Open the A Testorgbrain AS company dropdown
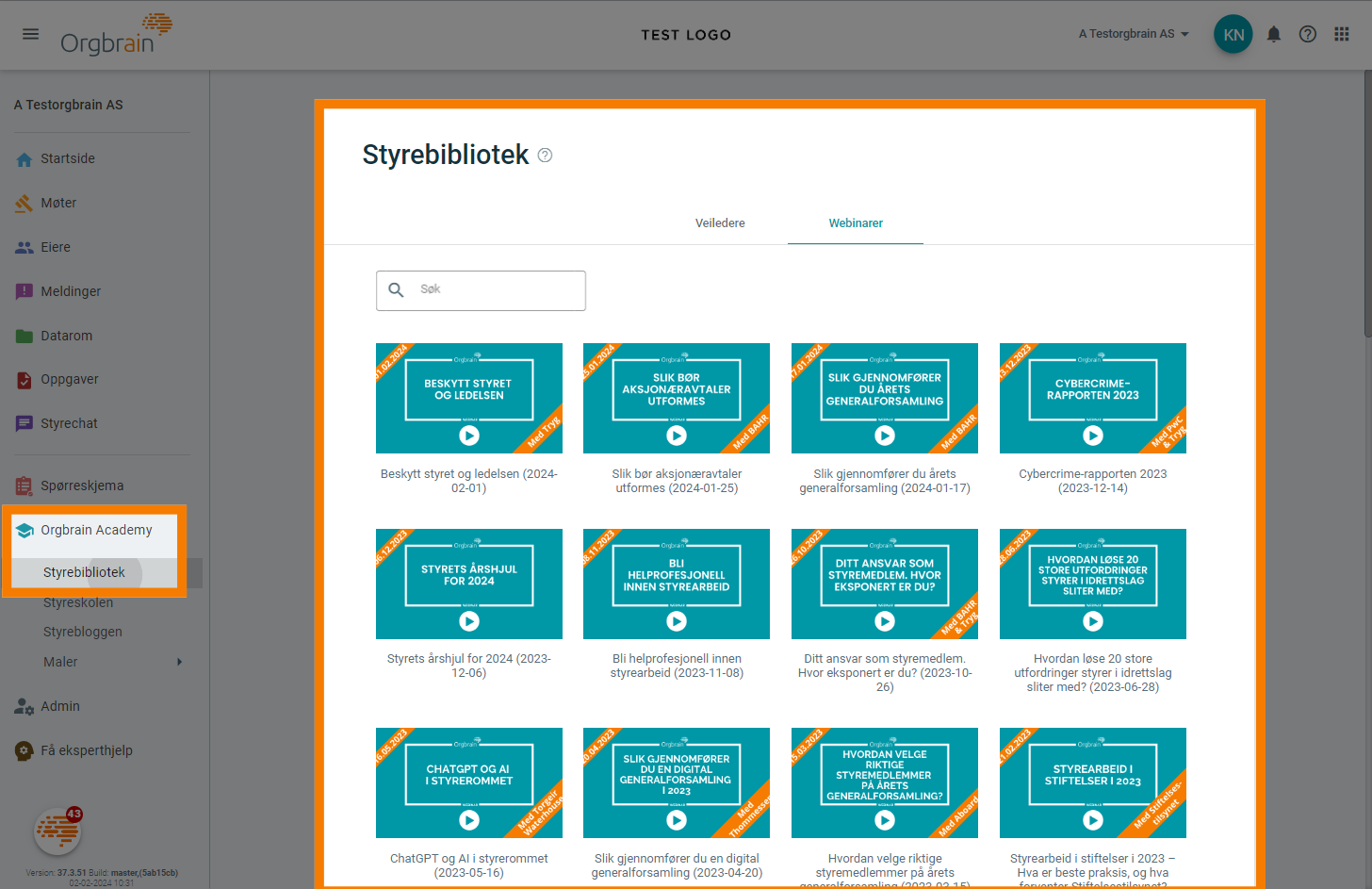The height and width of the screenshot is (889, 1372). click(1133, 34)
